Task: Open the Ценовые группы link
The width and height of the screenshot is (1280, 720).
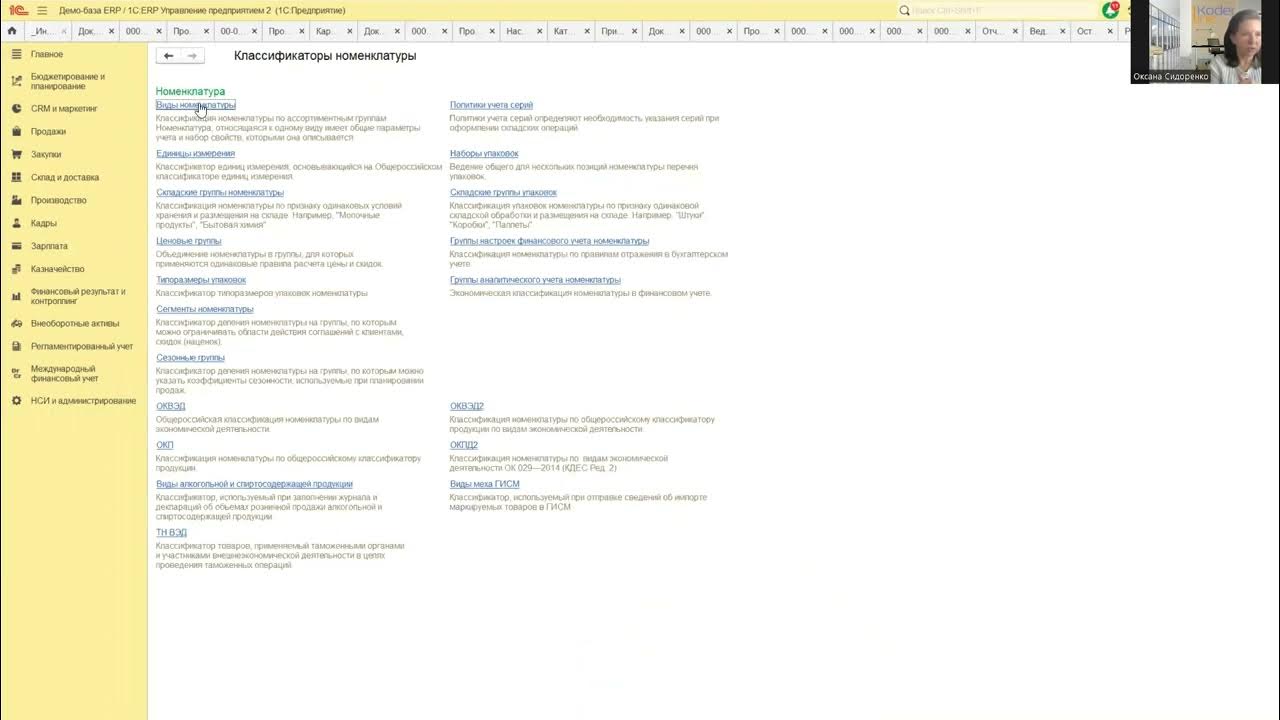Action: coord(189,241)
